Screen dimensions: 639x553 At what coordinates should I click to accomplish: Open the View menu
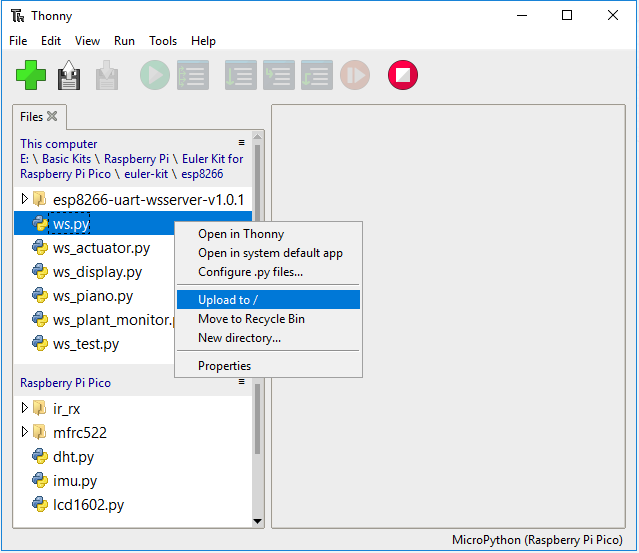87,41
